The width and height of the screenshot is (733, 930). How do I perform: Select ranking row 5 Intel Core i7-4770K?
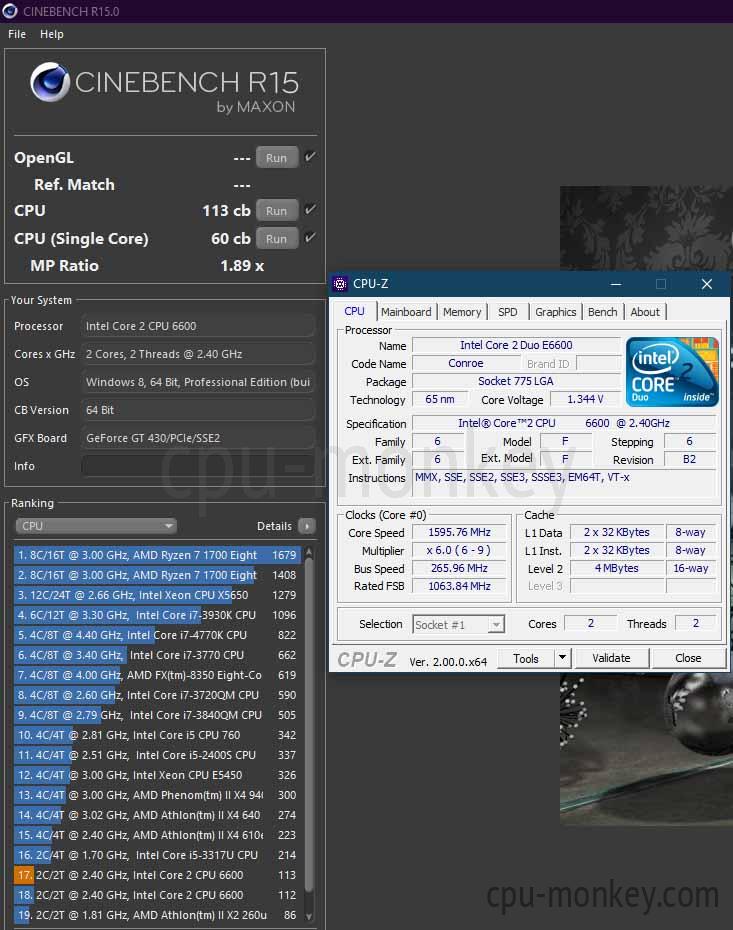[157, 635]
